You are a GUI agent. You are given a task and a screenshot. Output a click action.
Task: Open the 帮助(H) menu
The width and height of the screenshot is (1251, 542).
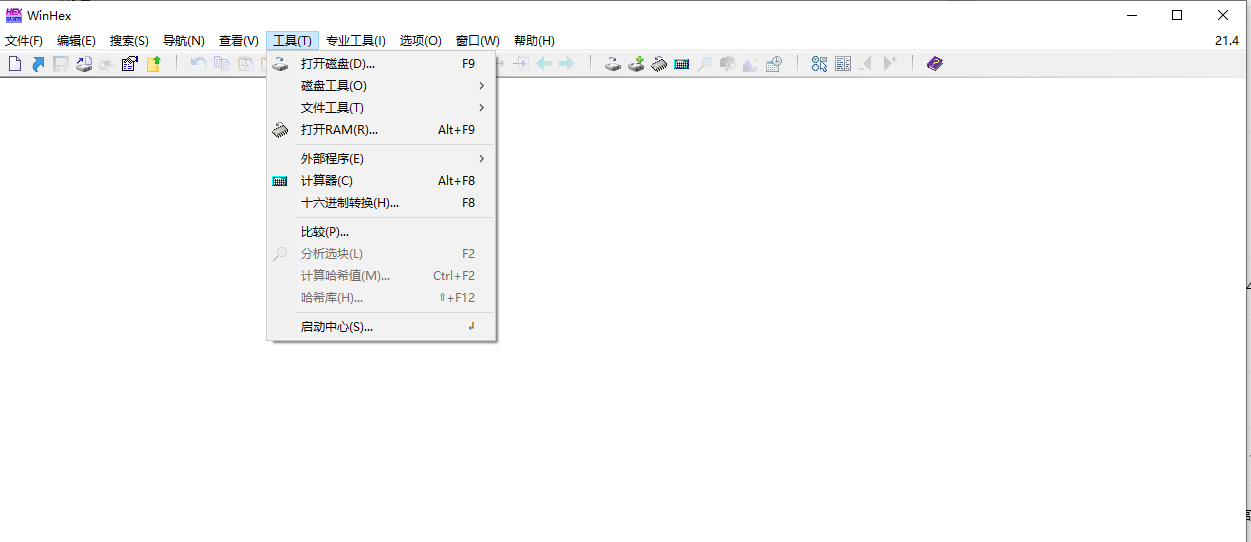(534, 41)
